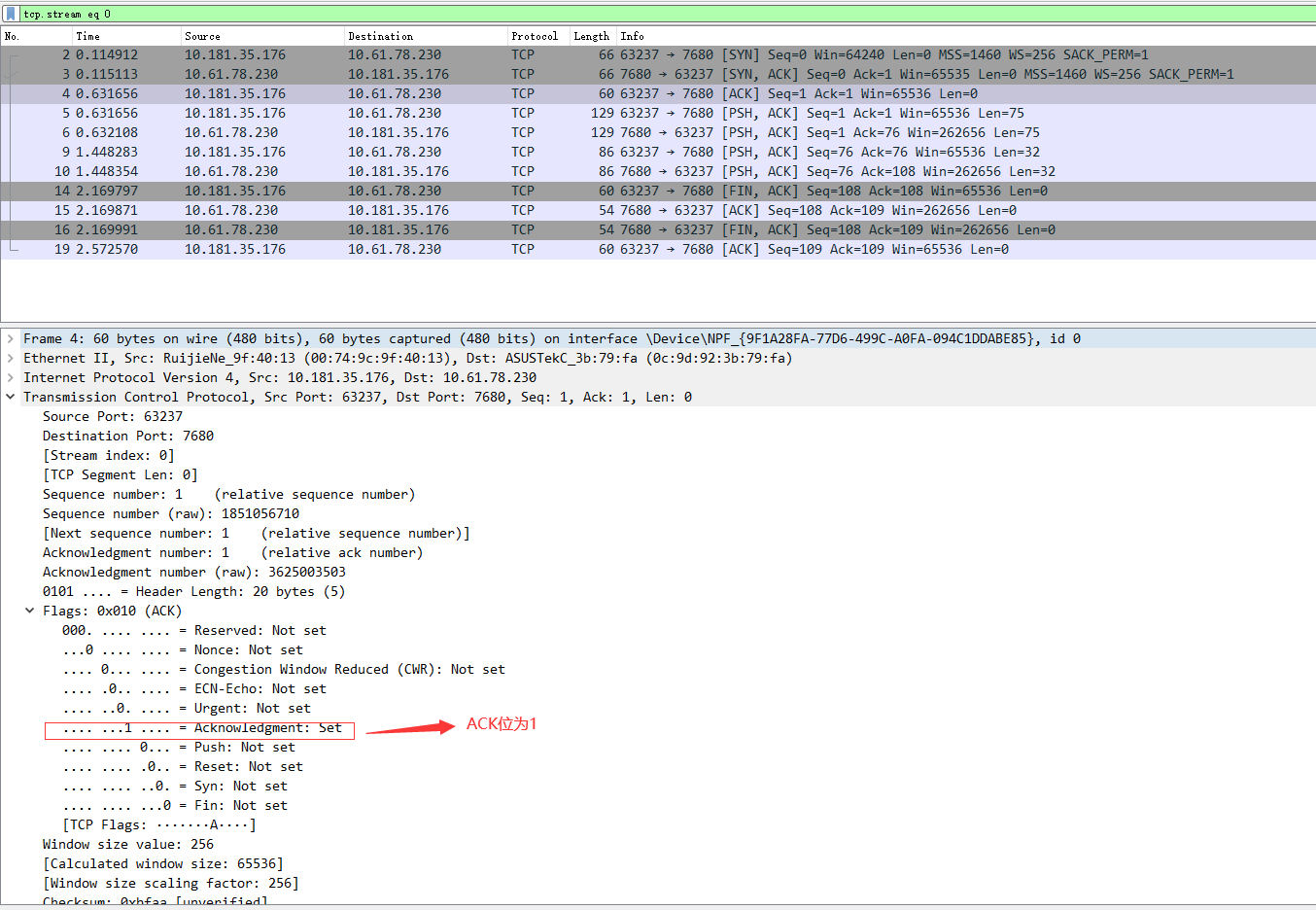Click the Info column header

(632, 36)
